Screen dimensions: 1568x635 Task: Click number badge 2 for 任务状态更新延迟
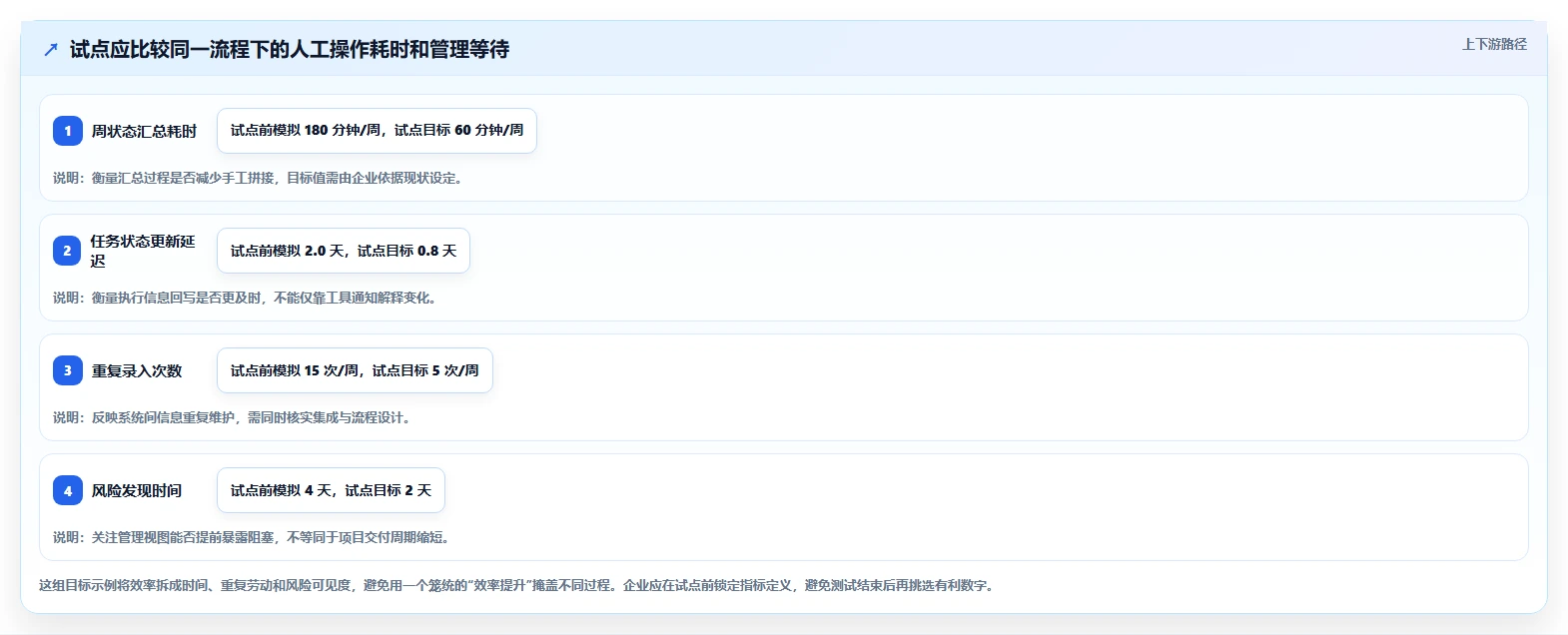68,251
